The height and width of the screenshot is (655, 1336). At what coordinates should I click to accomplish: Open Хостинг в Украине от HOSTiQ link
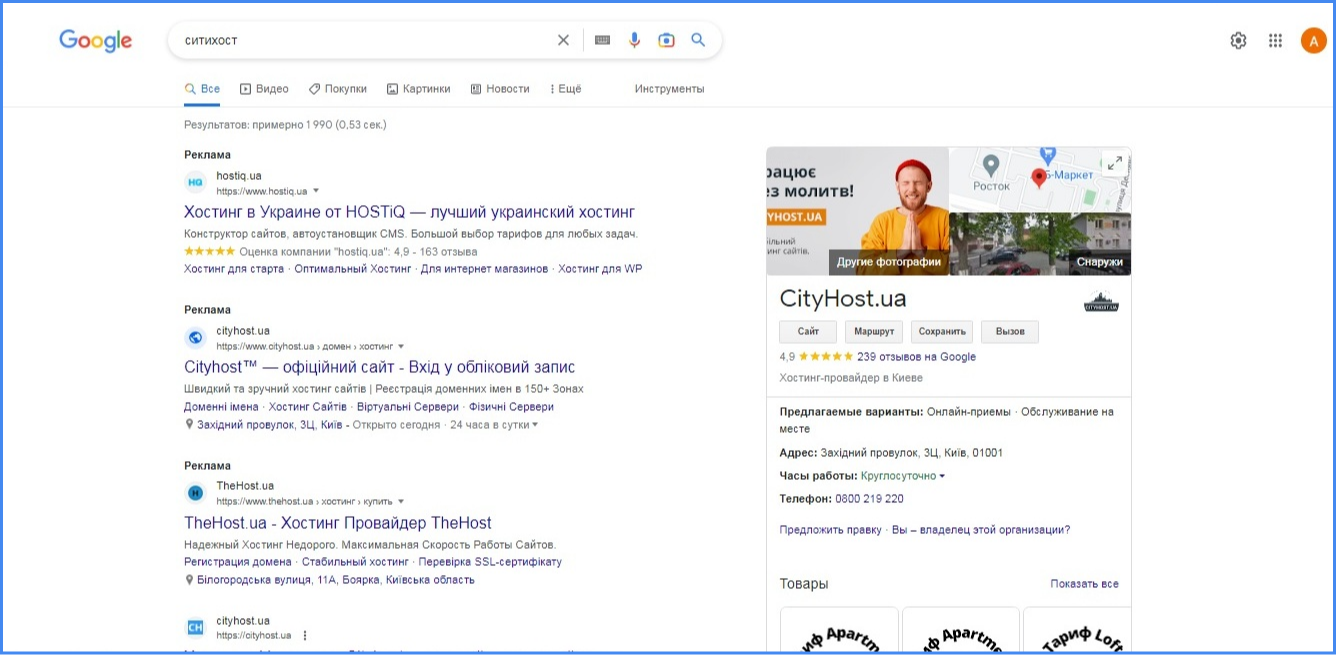coord(409,212)
